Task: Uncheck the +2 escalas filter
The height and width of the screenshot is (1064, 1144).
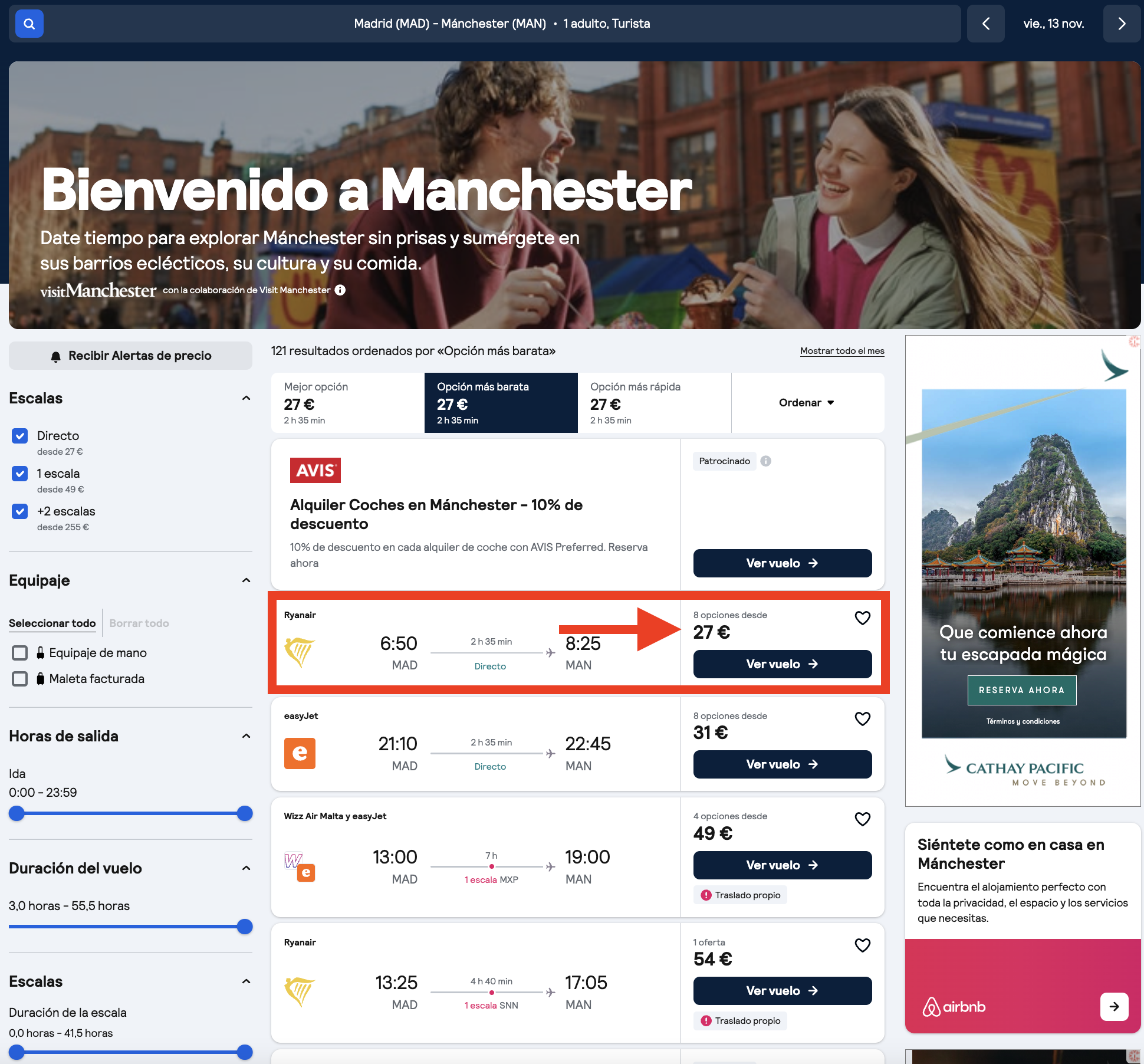Action: tap(20, 511)
